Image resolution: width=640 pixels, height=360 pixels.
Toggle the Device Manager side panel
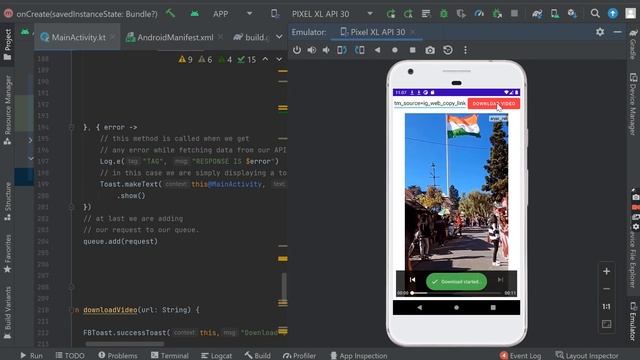[633, 104]
